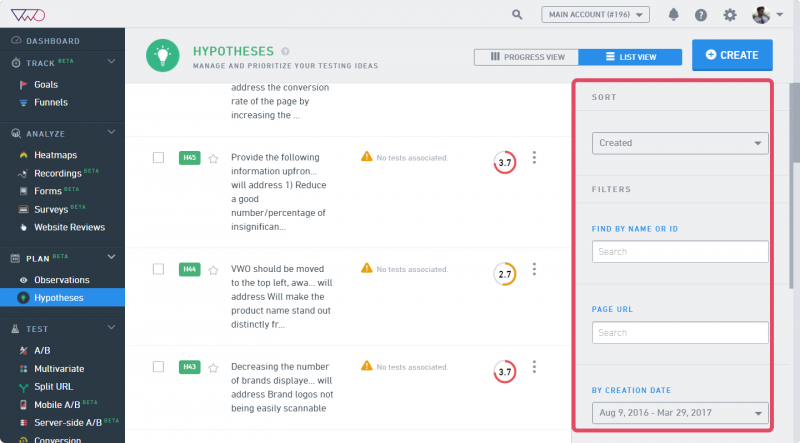
Task: Star the H44 hypothesis
Action: pos(213,270)
